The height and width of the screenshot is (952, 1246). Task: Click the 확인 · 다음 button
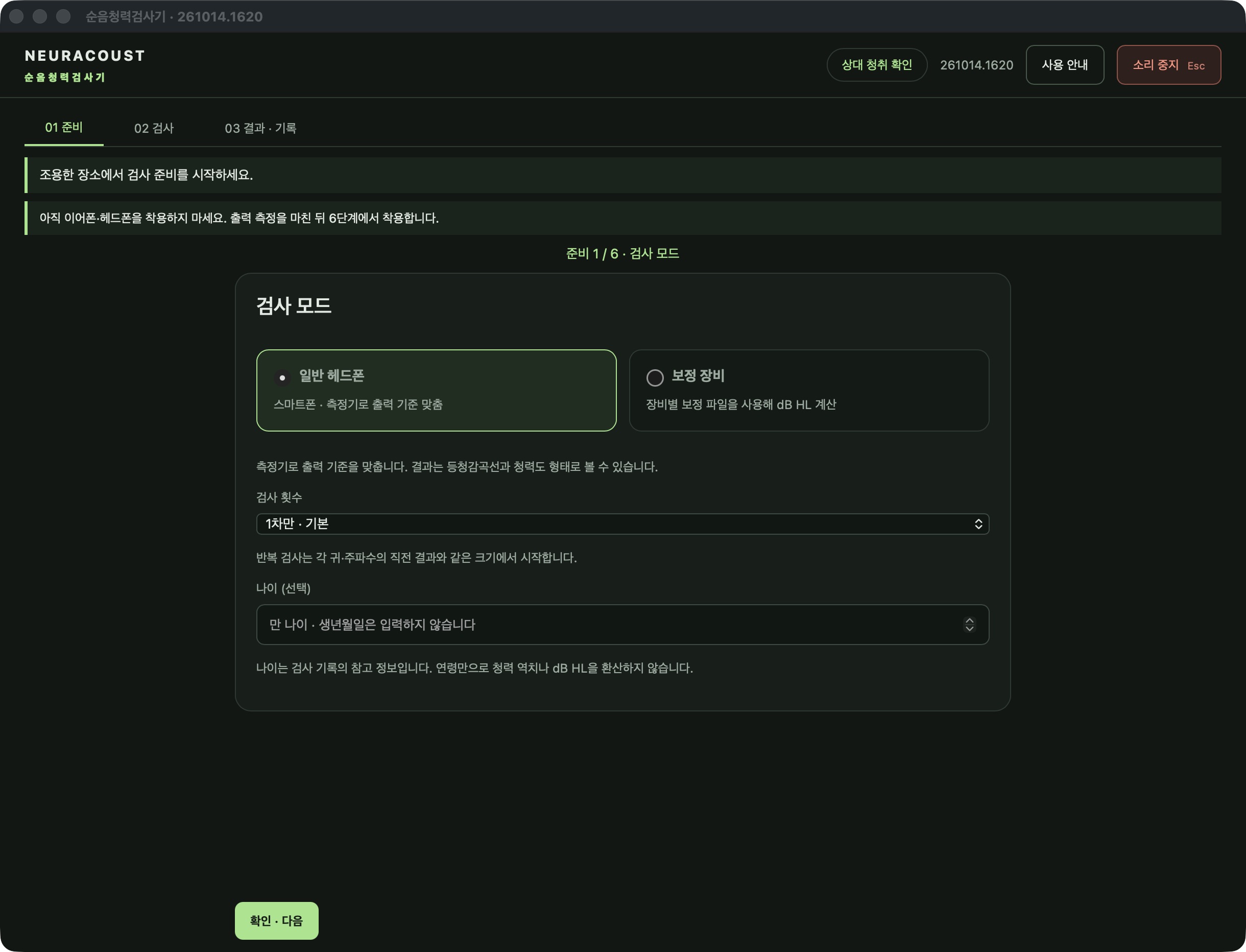pyautogui.click(x=276, y=920)
